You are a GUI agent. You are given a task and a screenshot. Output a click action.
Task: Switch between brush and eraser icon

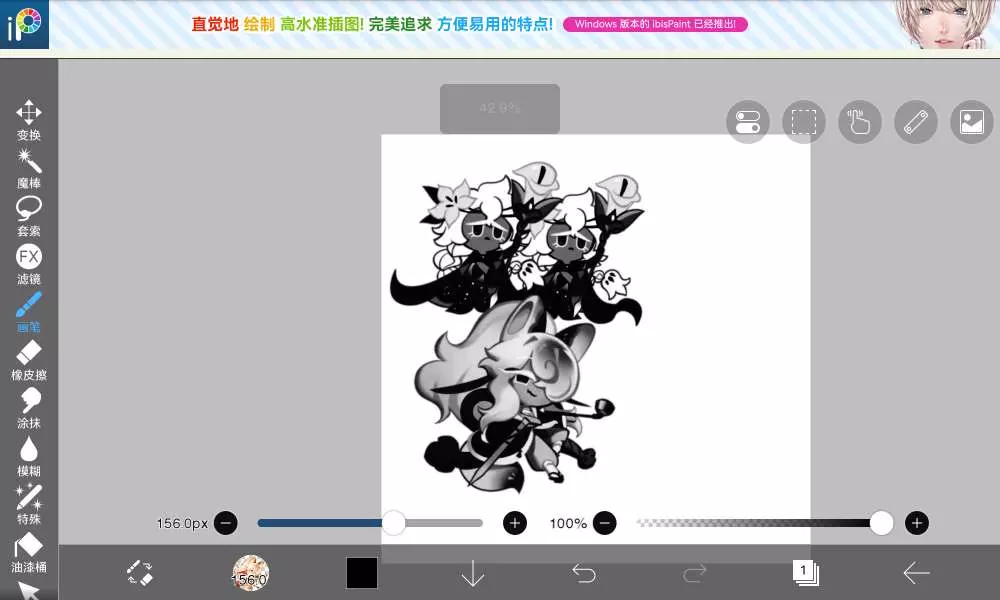[x=140, y=573]
